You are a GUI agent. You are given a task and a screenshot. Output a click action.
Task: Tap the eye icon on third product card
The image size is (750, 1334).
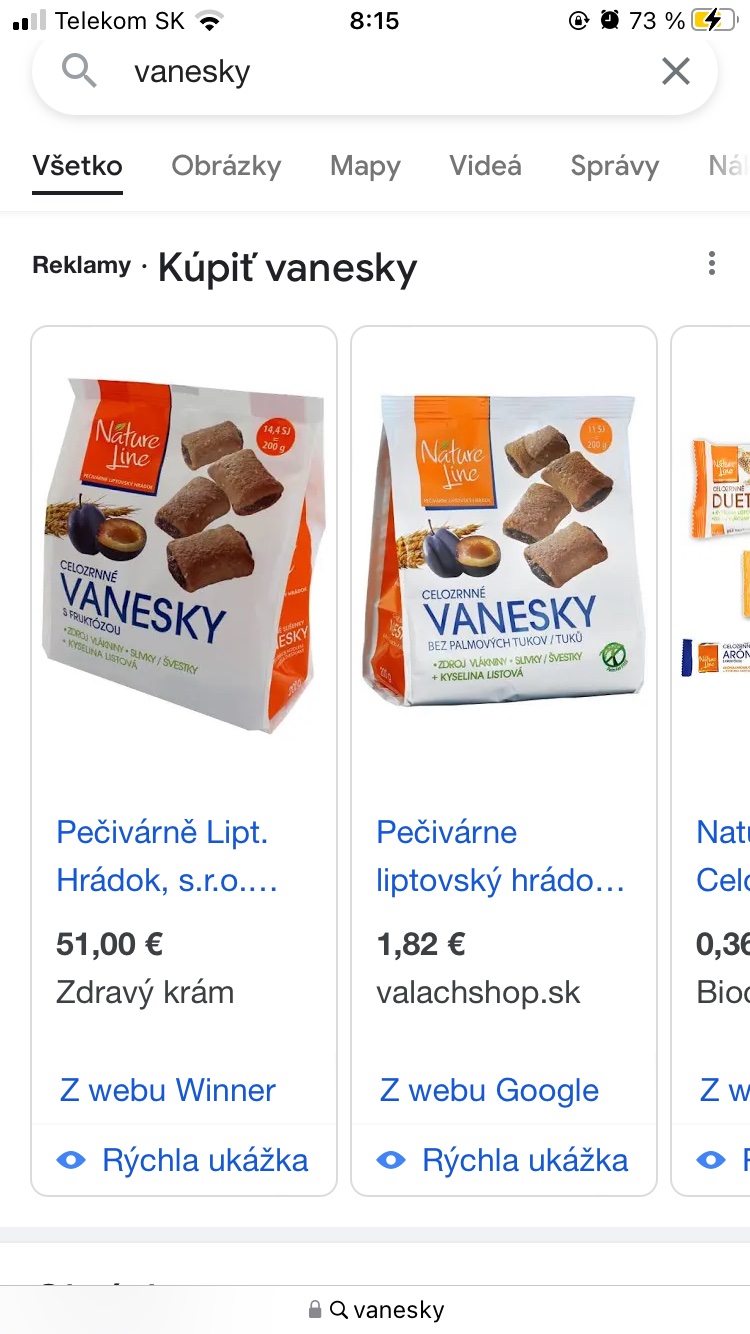pyautogui.click(x=711, y=1160)
